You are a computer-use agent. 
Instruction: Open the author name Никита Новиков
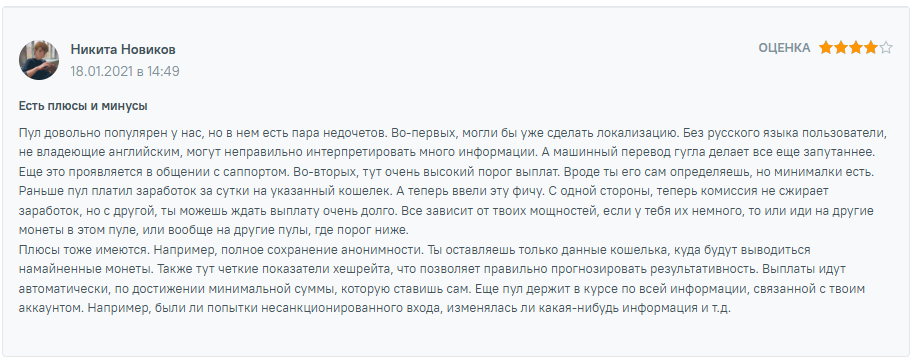click(x=123, y=50)
